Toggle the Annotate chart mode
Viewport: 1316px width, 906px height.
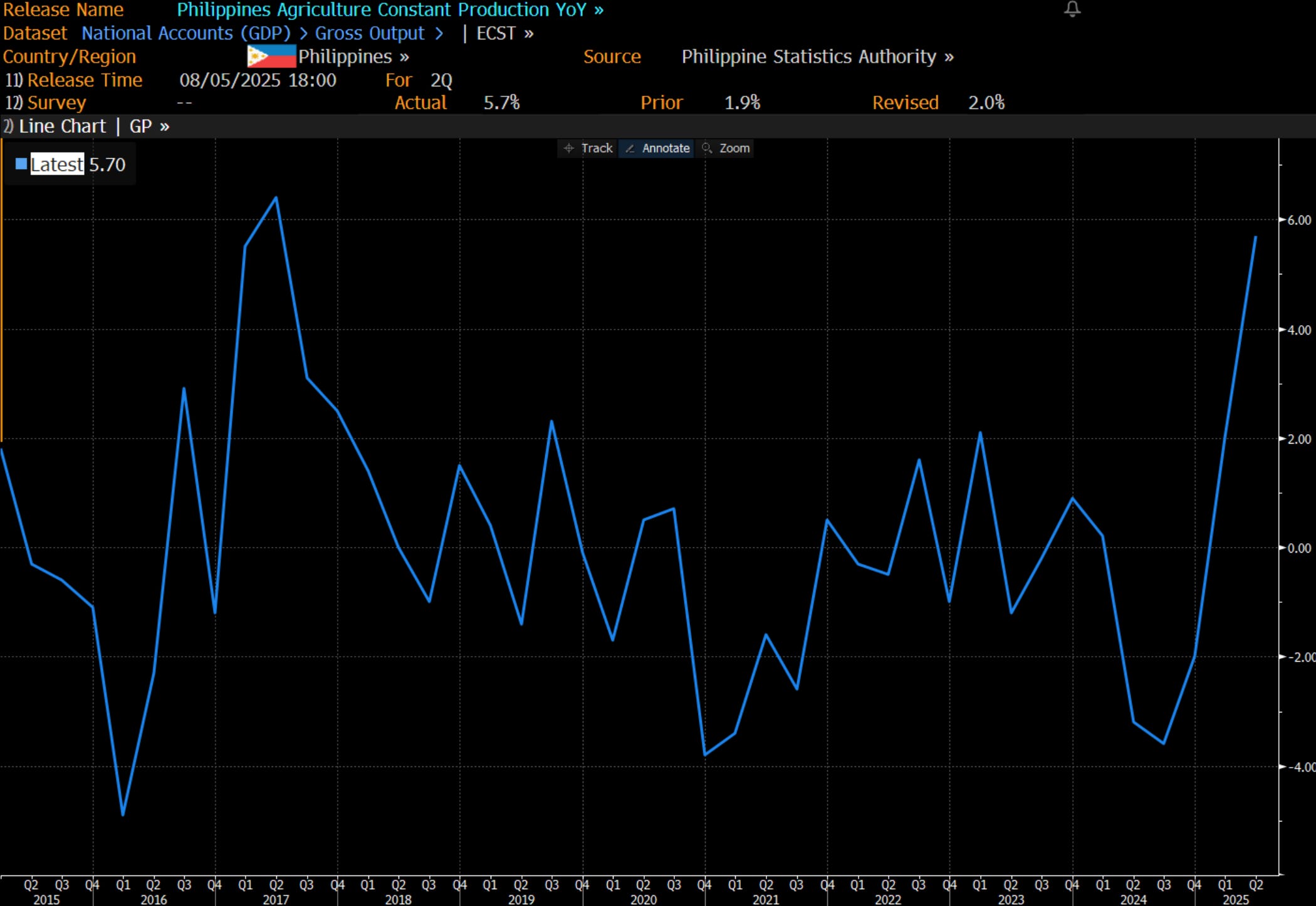tap(666, 148)
